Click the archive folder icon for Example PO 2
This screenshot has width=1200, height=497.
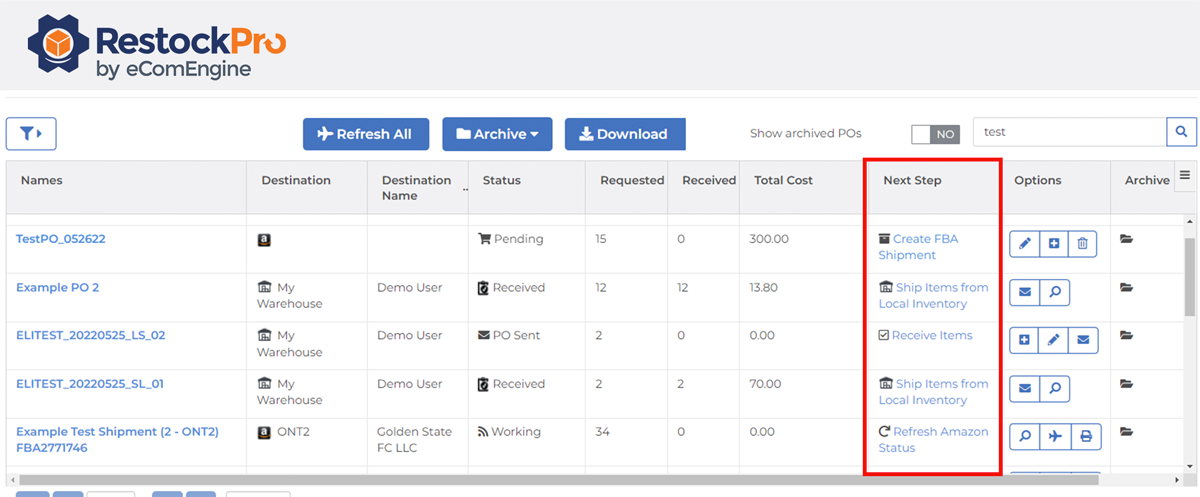click(1127, 288)
